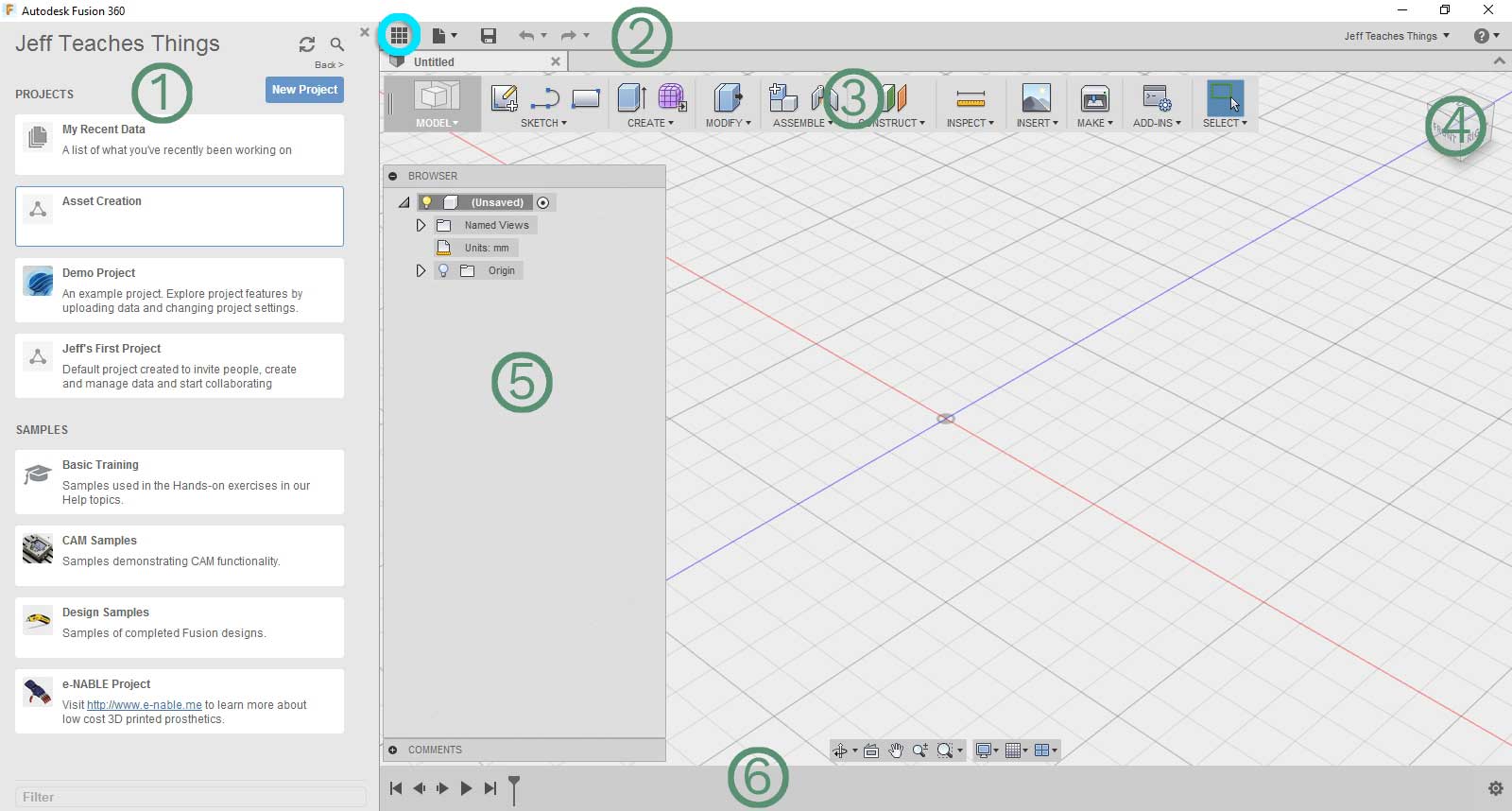Open the Jeff Teaches Things account dropdown
Image resolution: width=1512 pixels, height=811 pixels.
[x=1396, y=36]
